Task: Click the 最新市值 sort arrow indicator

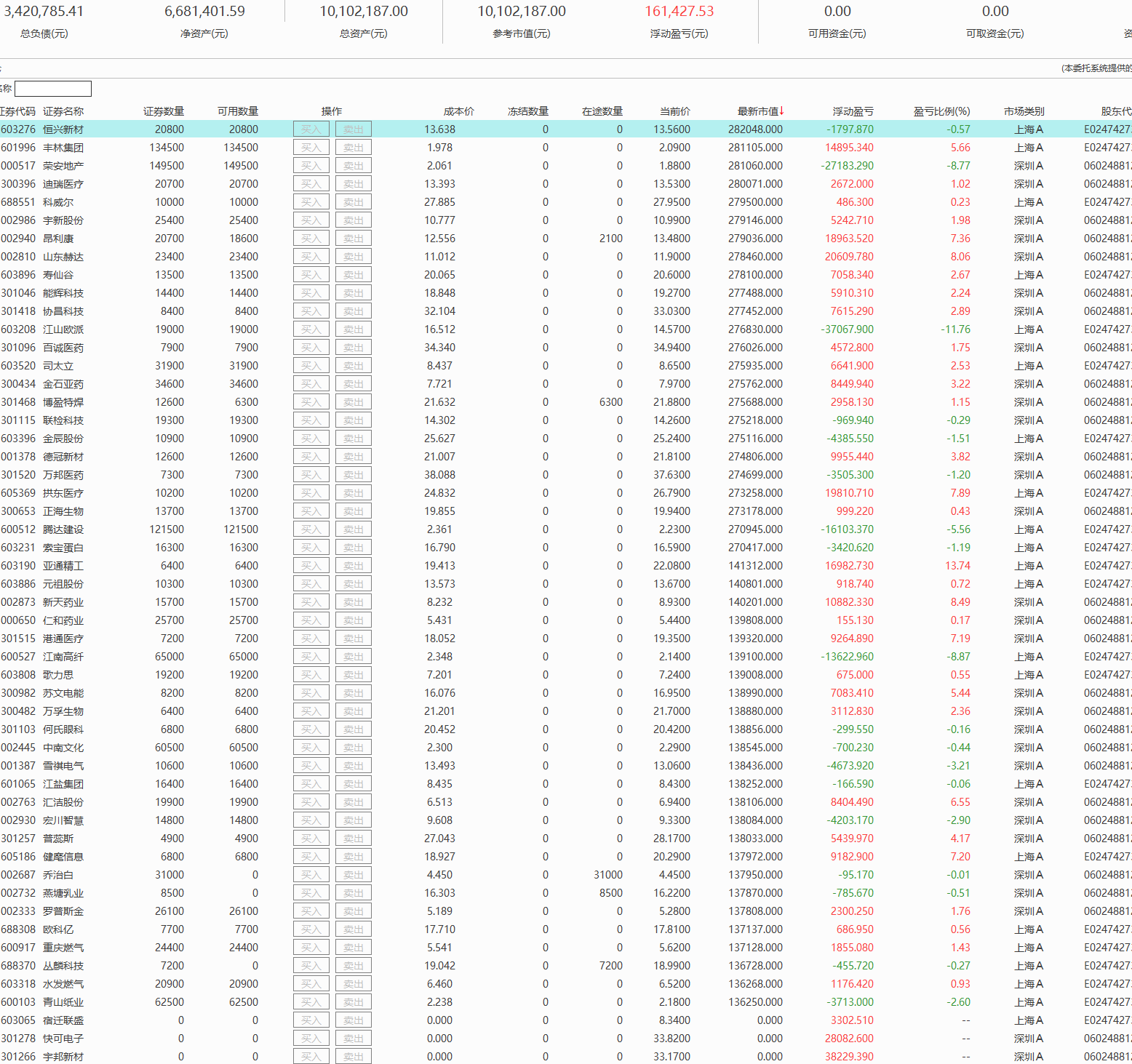Action: click(782, 111)
